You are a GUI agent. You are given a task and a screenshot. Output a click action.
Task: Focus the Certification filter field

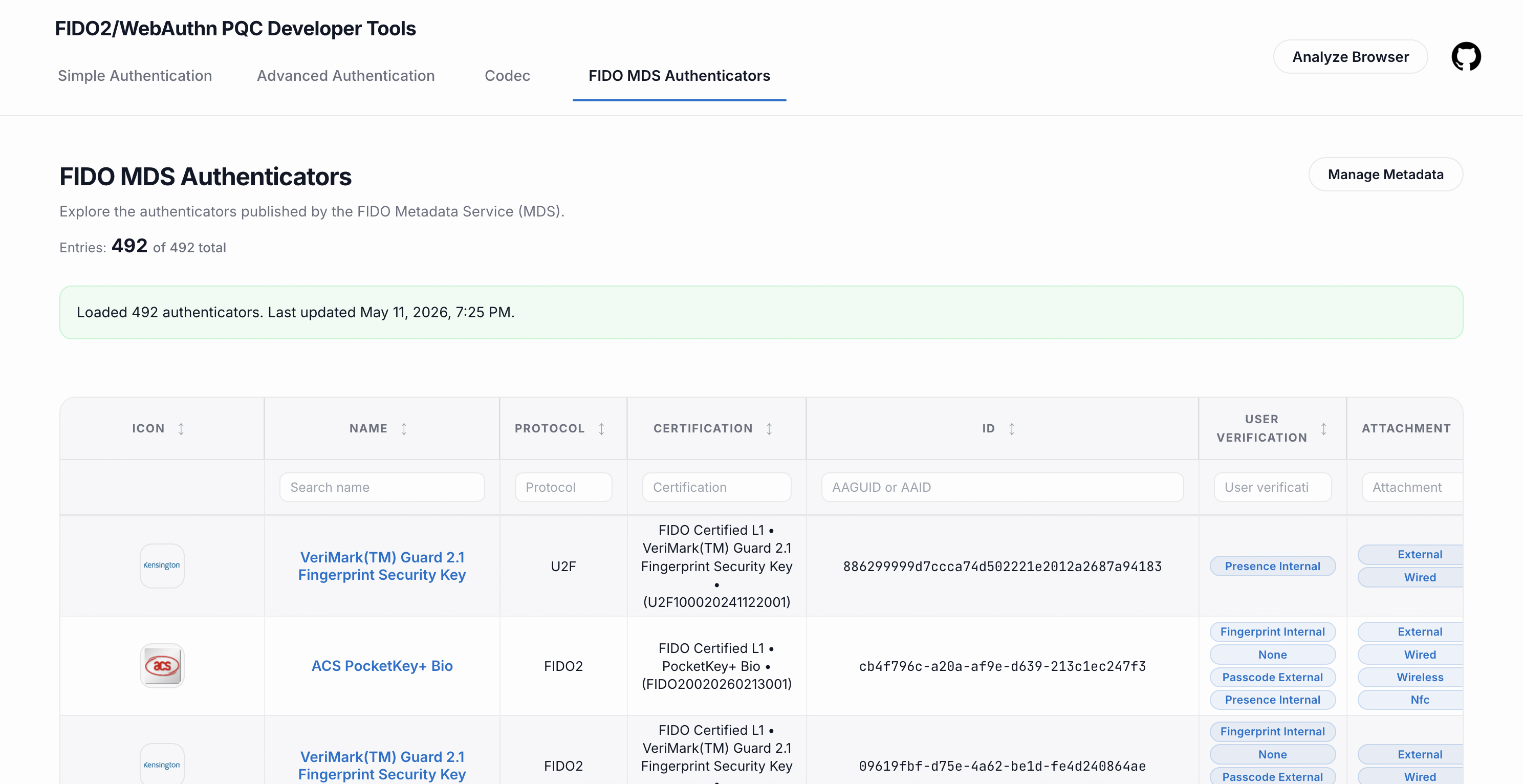[x=716, y=487]
